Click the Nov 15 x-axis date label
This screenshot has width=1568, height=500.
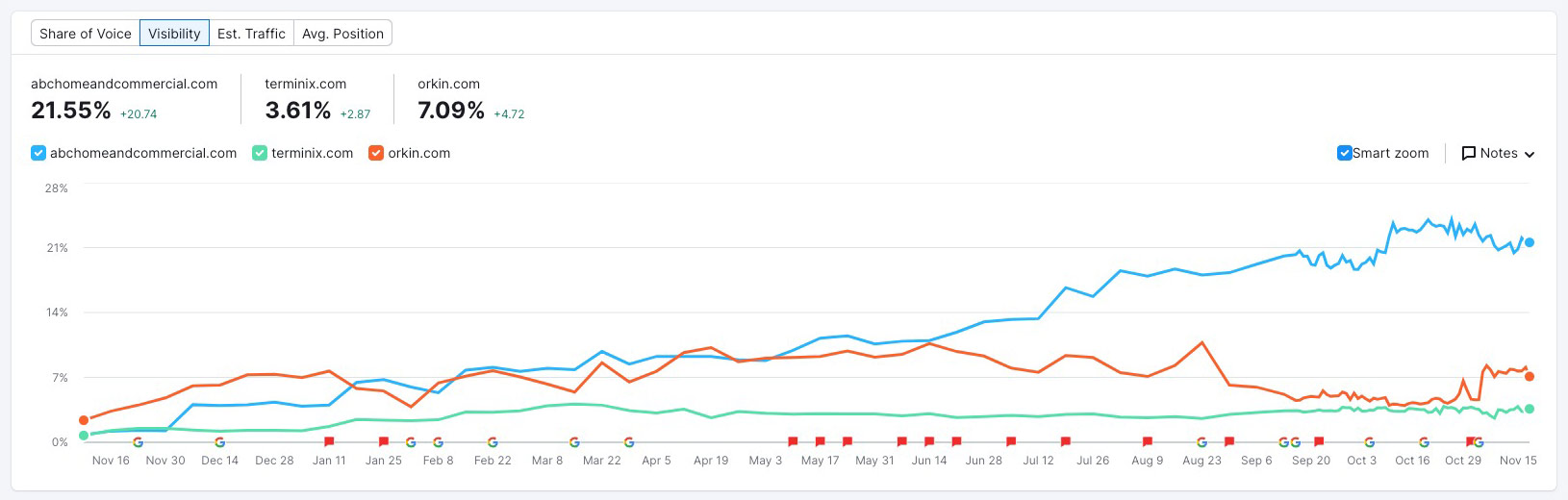coord(1518,461)
